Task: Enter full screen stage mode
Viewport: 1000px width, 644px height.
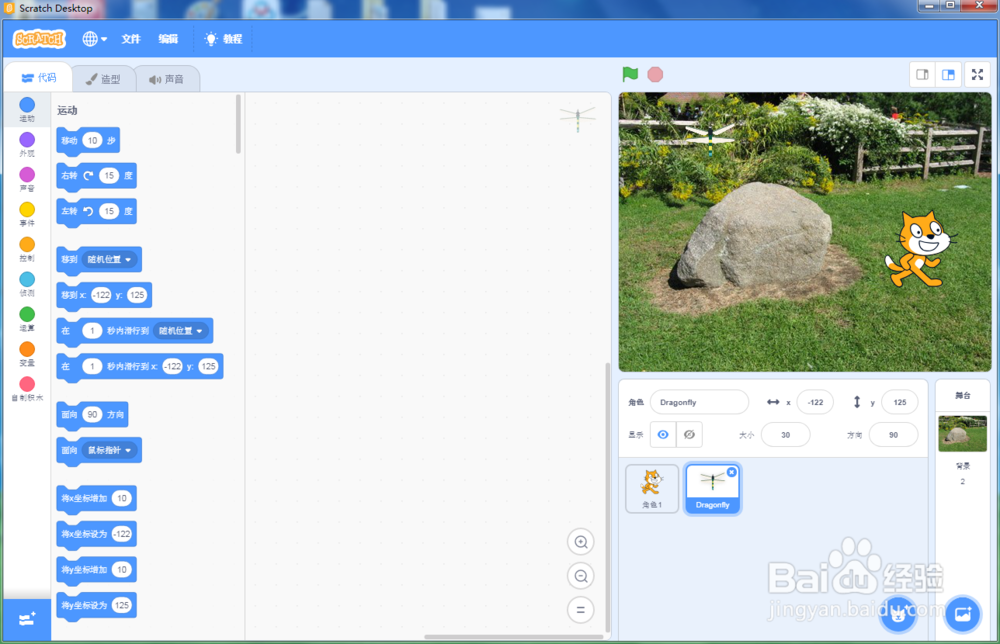Action: (x=977, y=75)
